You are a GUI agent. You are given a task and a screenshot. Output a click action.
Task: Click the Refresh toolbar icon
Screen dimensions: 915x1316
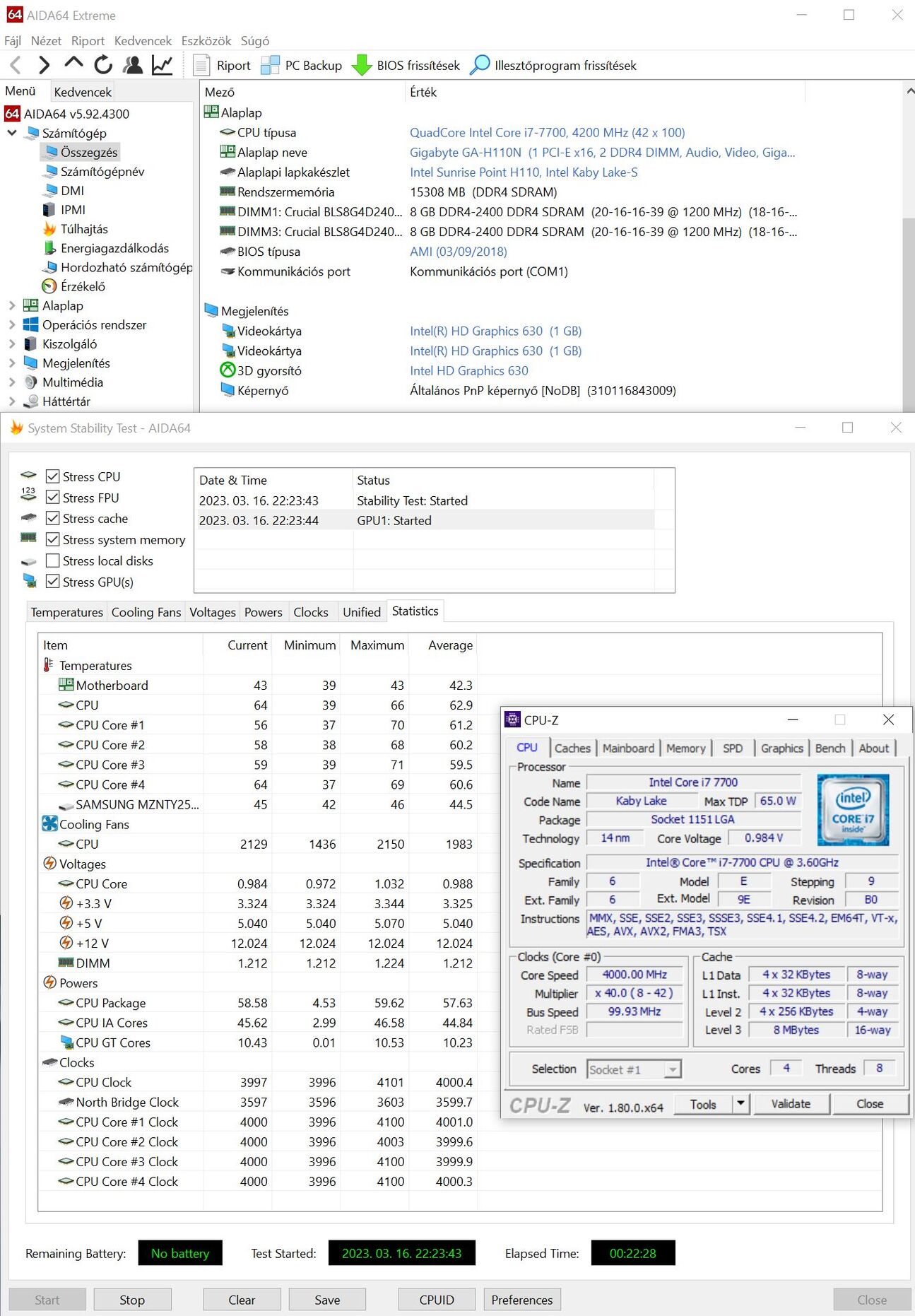pos(103,65)
